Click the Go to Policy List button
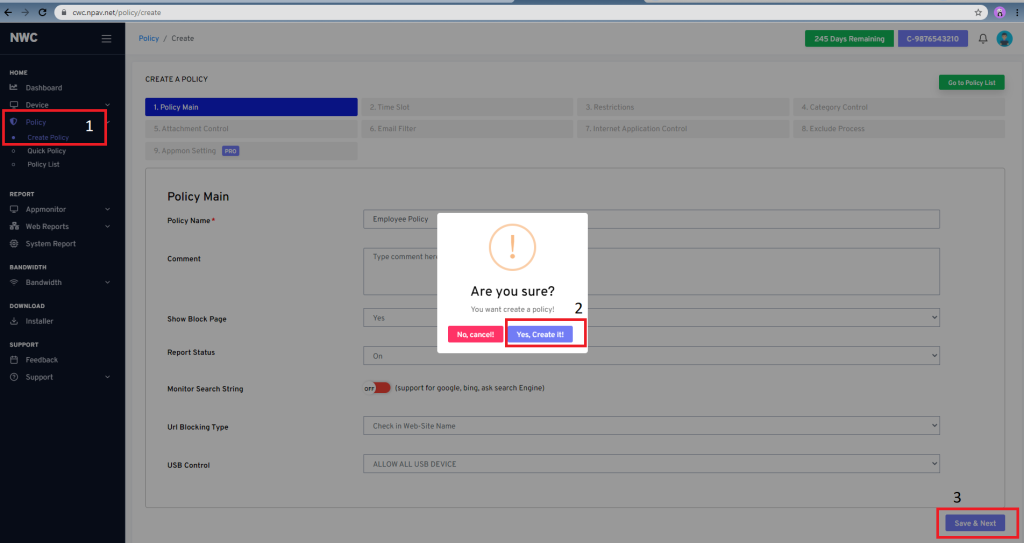Screen dimensions: 1024x543 pyautogui.click(x=970, y=83)
